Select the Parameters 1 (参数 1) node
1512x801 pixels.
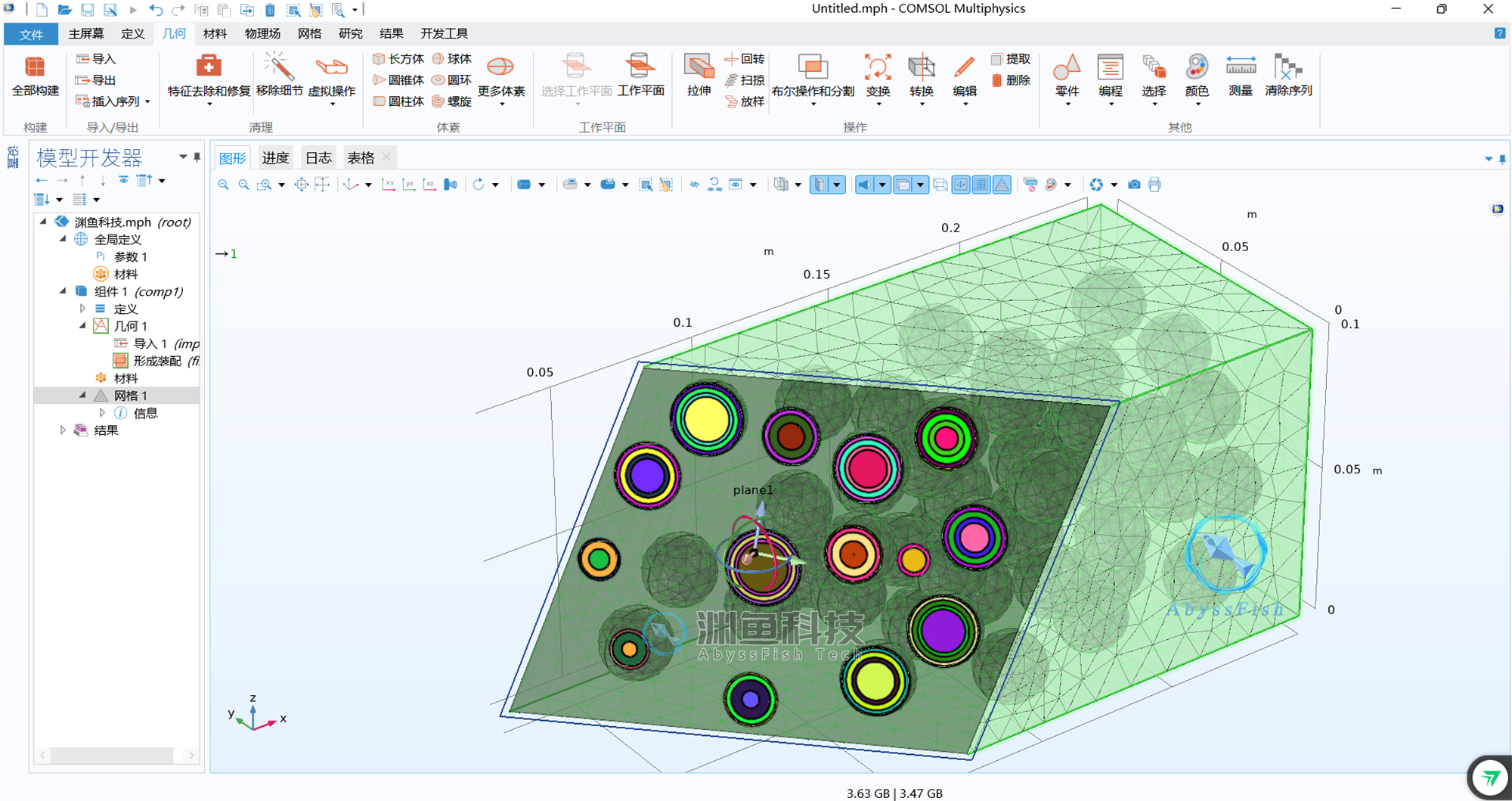(130, 256)
